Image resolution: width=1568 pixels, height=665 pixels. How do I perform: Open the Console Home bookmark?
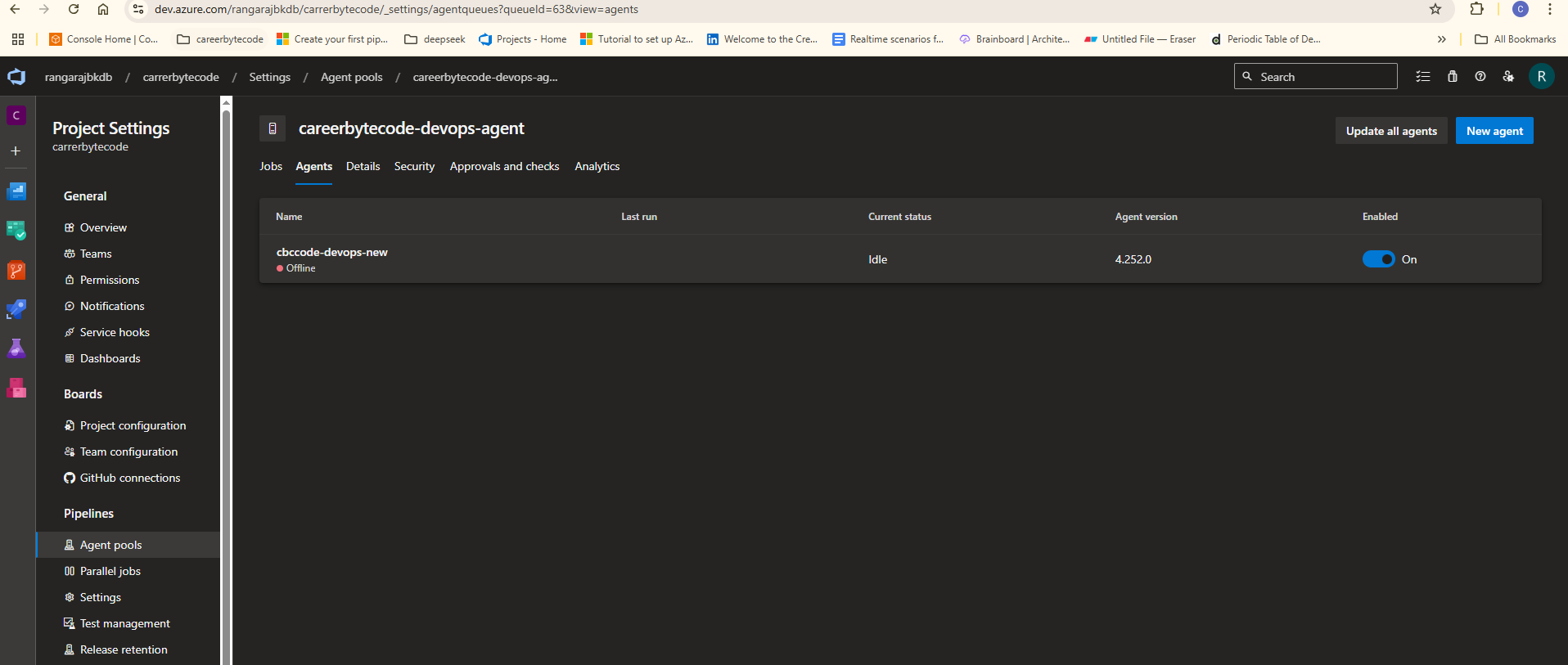click(x=104, y=39)
